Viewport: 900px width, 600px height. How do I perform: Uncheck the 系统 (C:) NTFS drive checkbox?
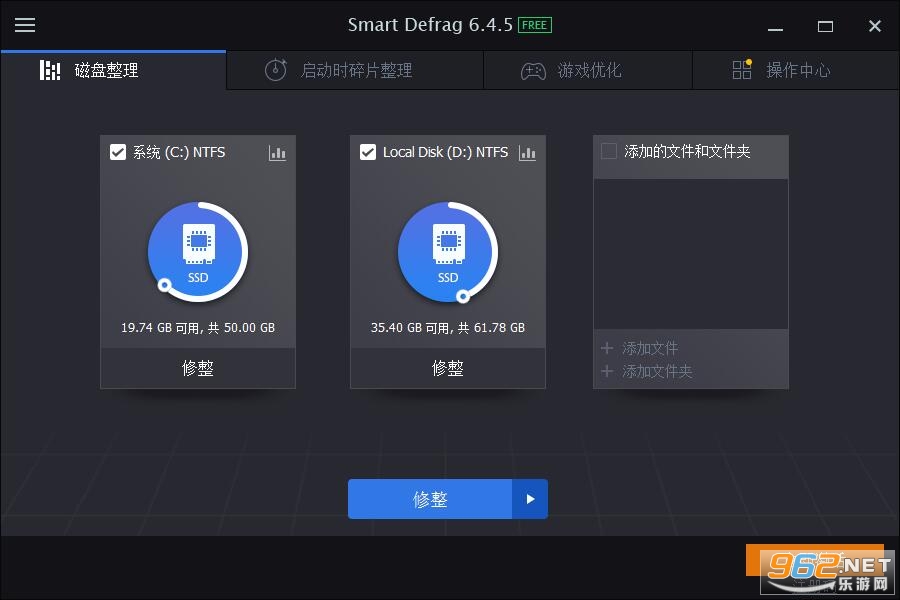[118, 152]
